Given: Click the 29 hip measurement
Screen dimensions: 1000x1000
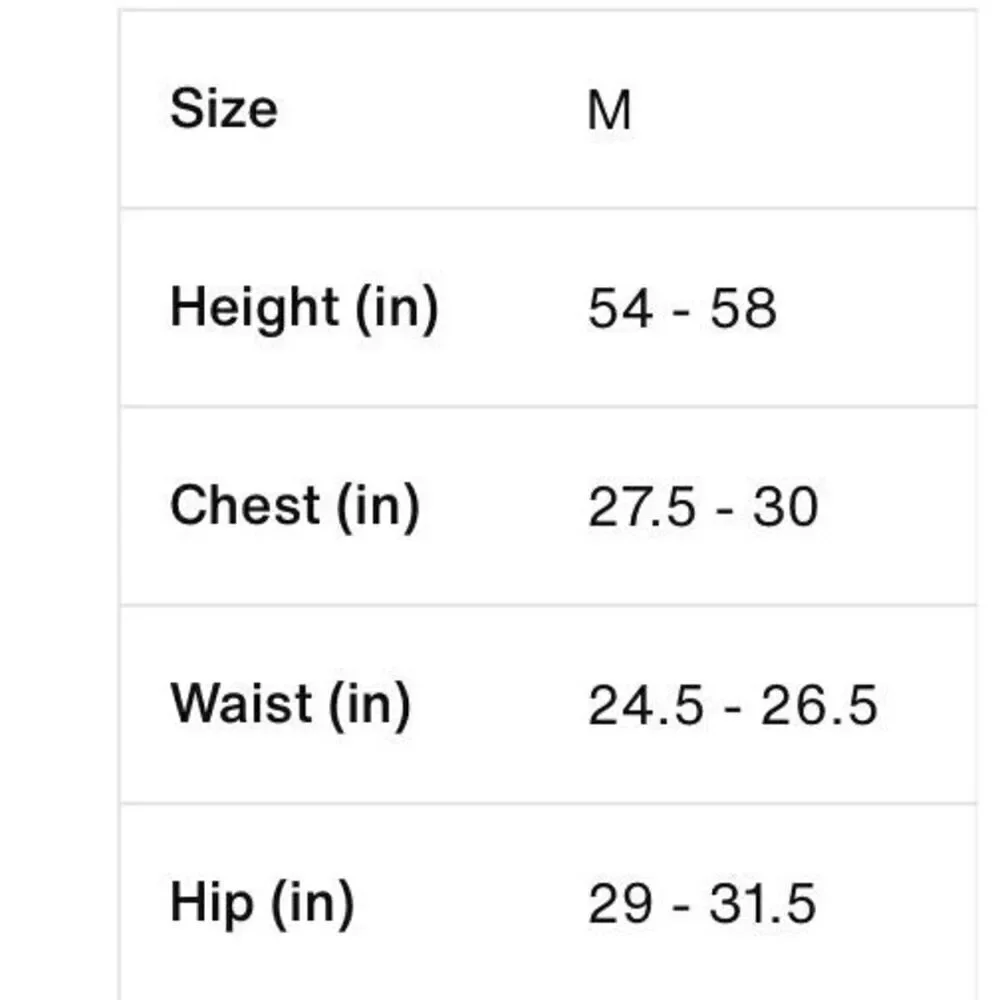Looking at the screenshot, I should [620, 904].
